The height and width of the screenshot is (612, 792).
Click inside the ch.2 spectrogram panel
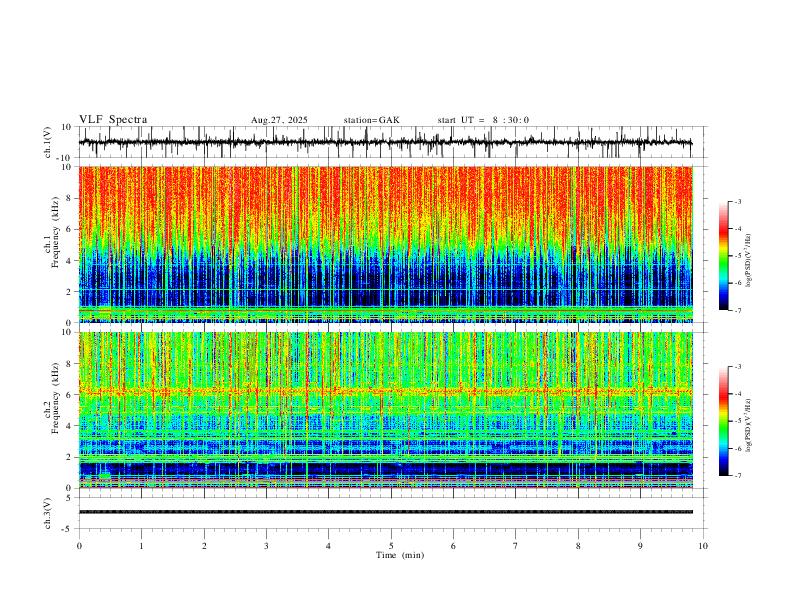coord(385,410)
